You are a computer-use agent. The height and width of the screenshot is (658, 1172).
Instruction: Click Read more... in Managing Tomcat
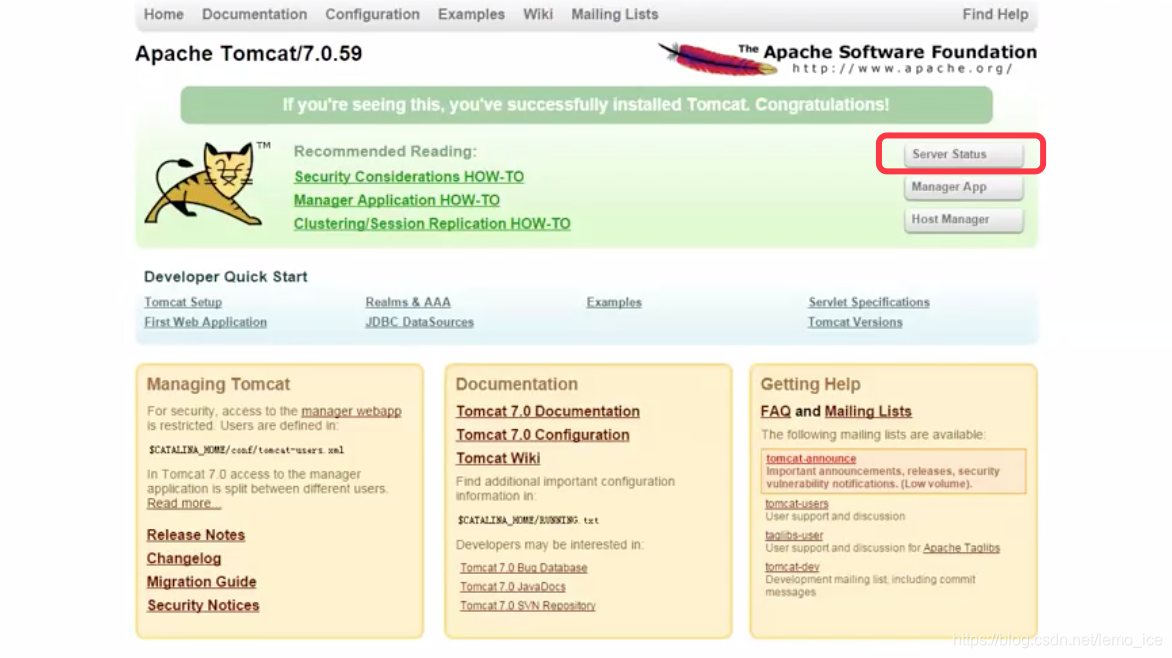(x=184, y=503)
